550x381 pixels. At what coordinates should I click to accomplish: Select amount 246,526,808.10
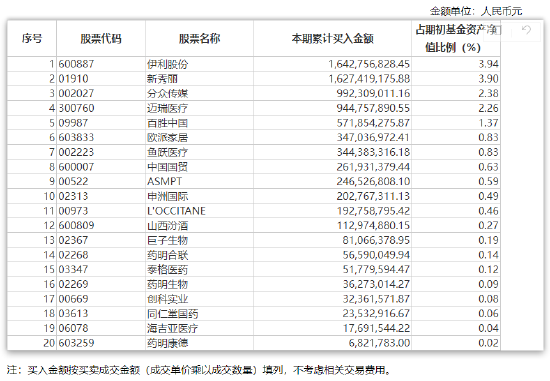pyautogui.click(x=373, y=181)
